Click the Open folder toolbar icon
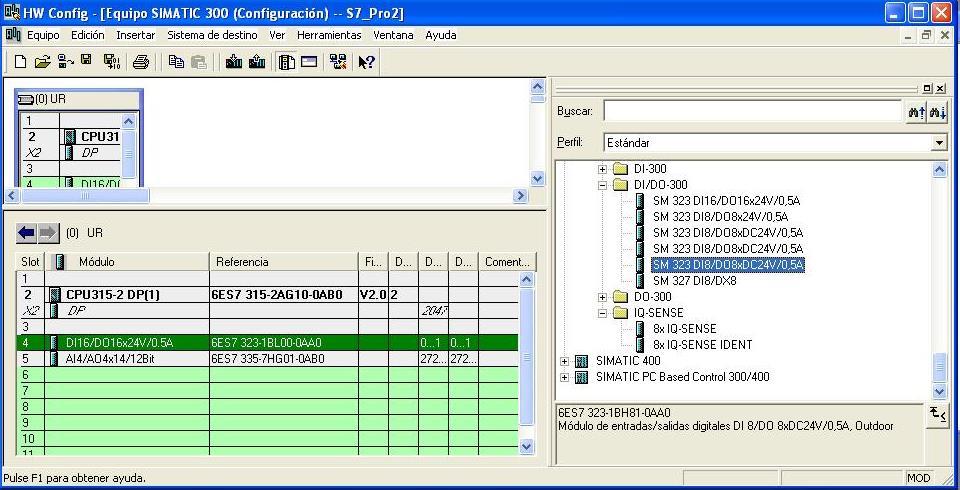 [42, 62]
